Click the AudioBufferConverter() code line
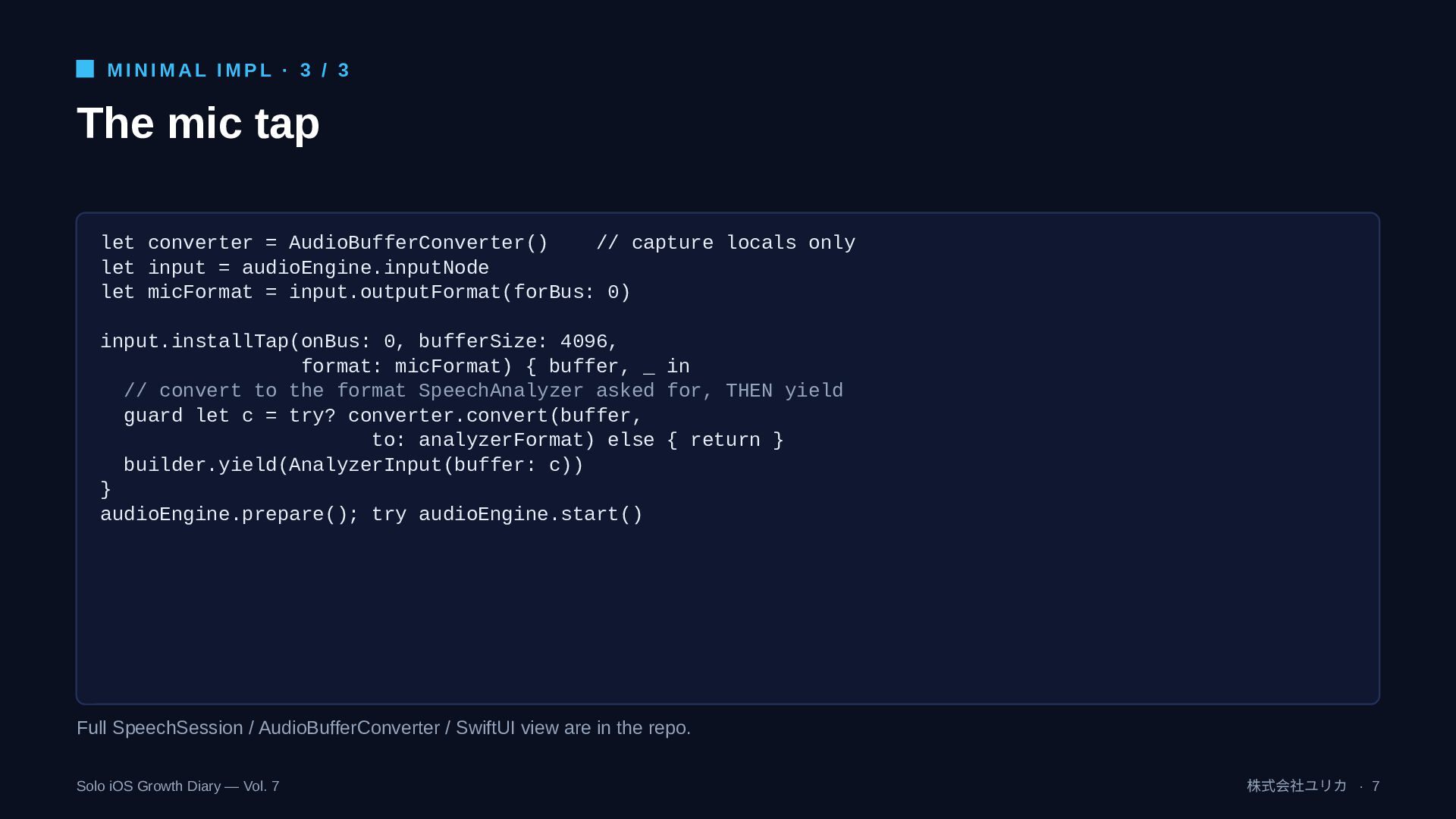1456x819 pixels. click(x=325, y=243)
